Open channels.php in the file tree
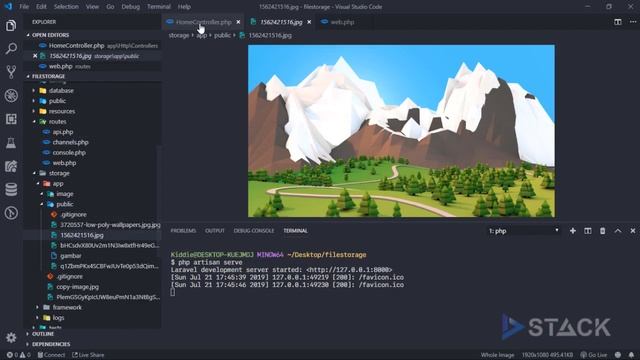 tap(70, 142)
